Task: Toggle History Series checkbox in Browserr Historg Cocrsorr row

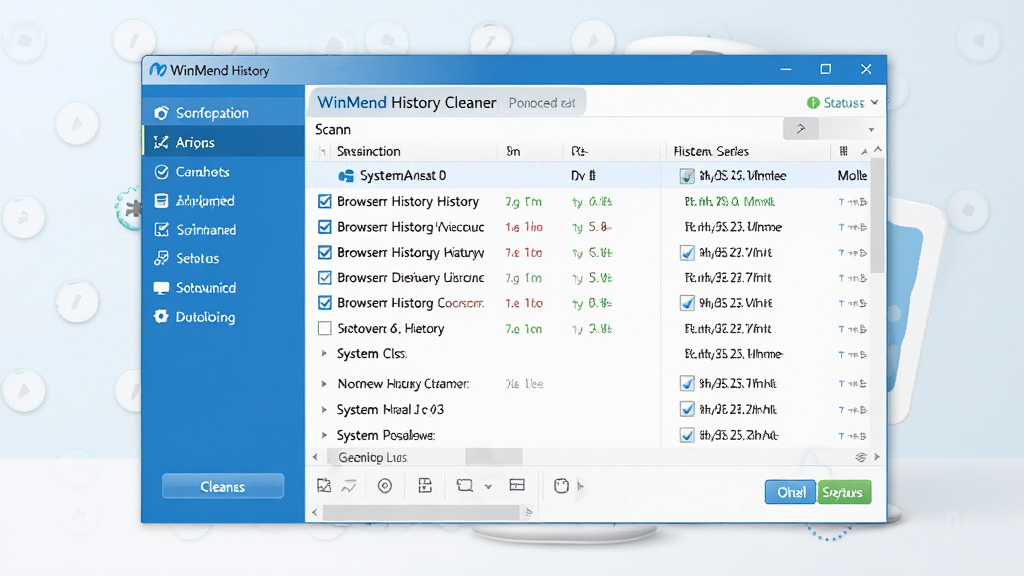Action: click(687, 303)
